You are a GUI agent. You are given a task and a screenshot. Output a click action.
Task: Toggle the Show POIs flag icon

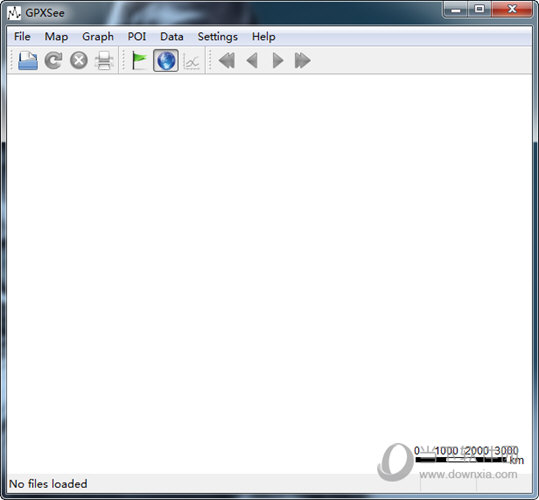point(139,61)
